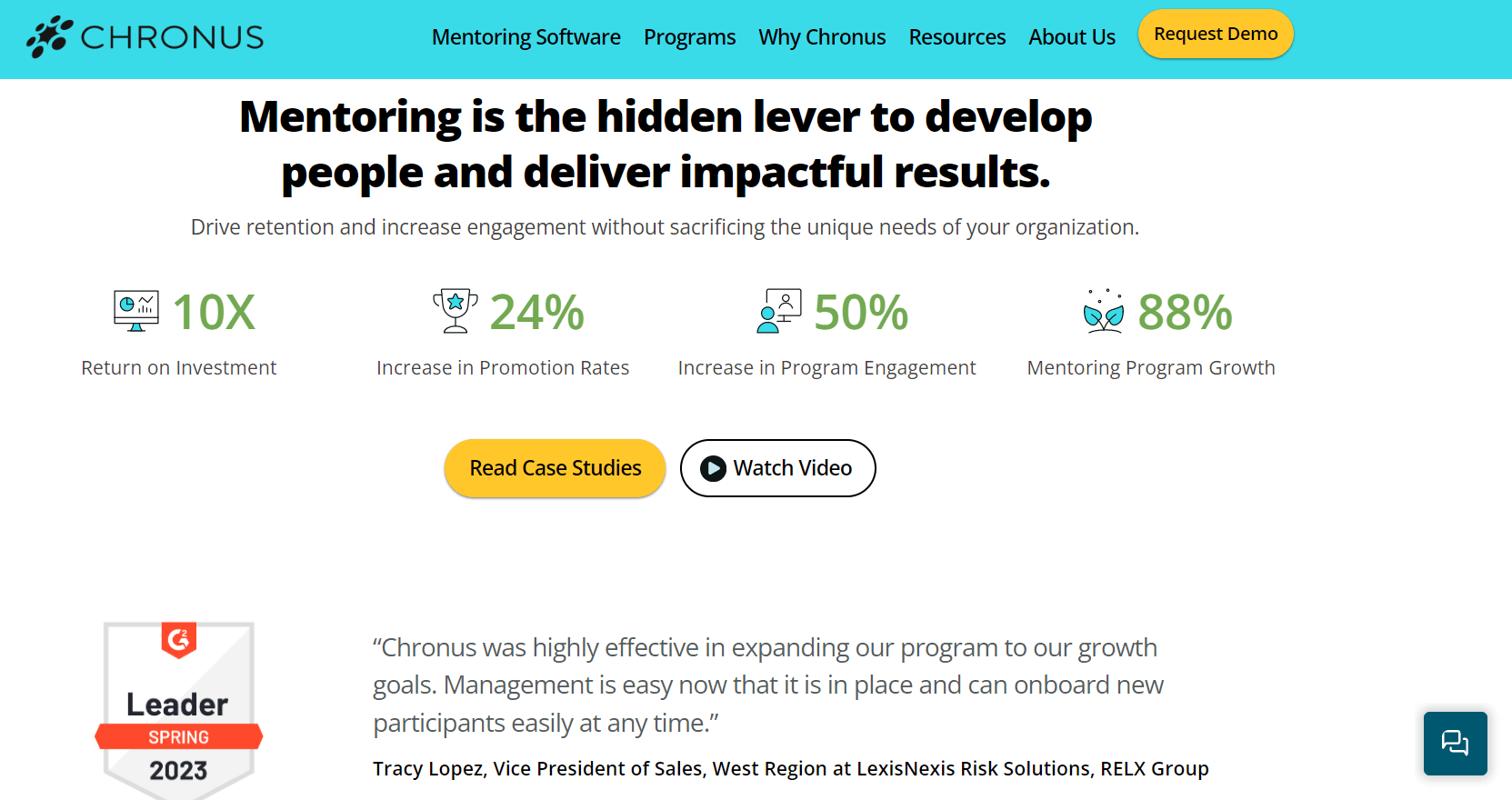Click the Tracy Lopez testimonial attribution

tap(790, 769)
